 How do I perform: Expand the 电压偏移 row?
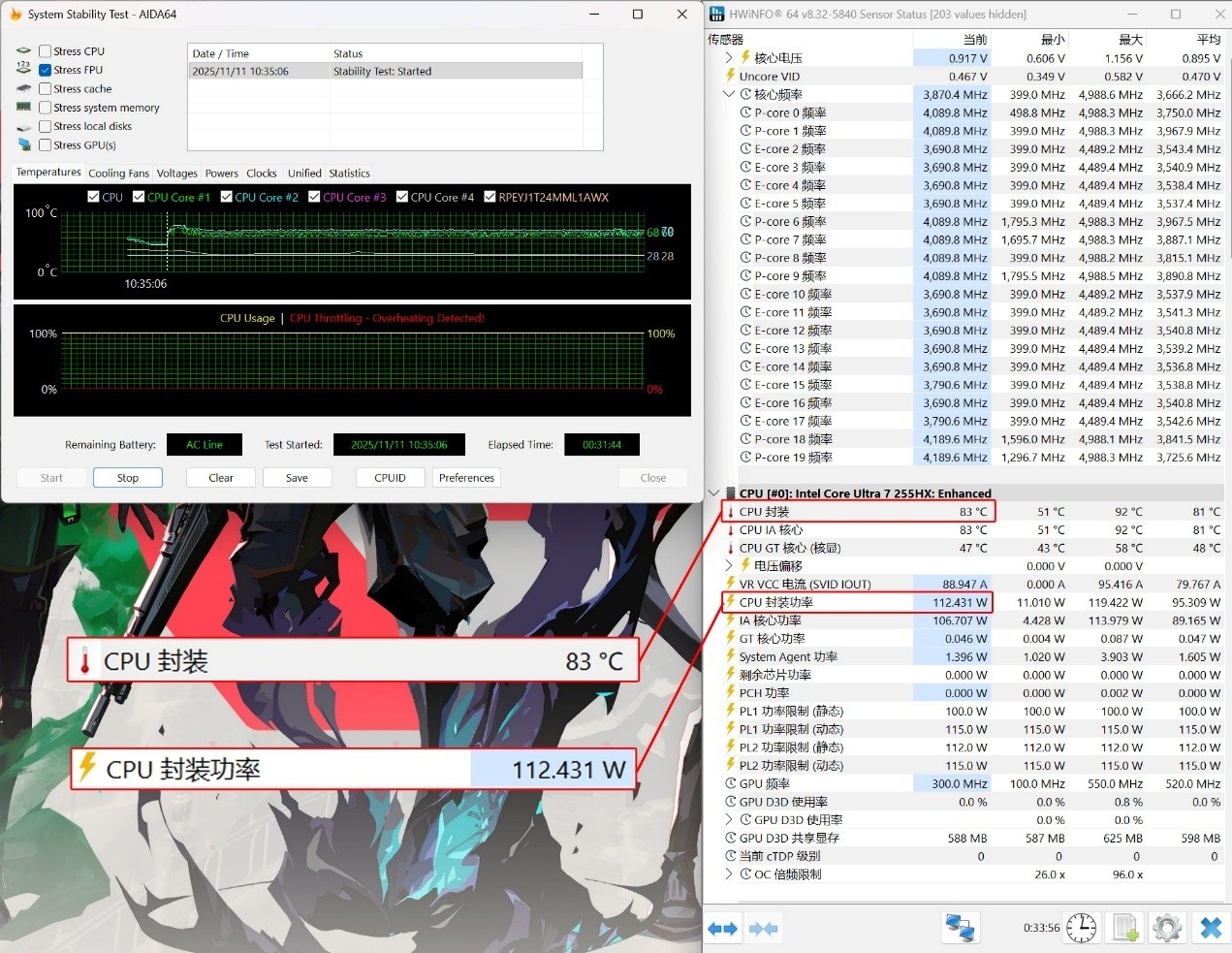tap(729, 566)
